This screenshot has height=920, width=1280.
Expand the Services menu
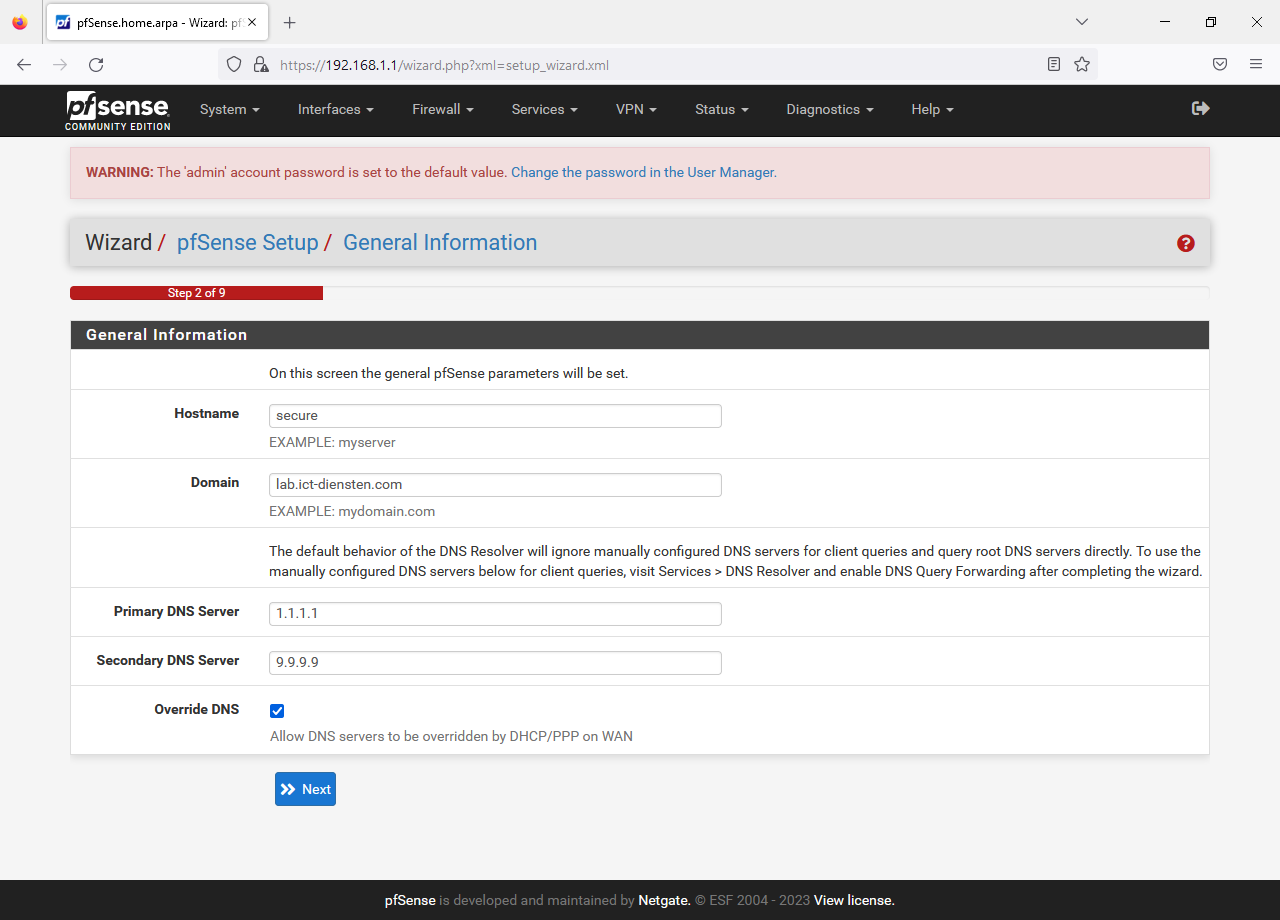click(x=545, y=110)
